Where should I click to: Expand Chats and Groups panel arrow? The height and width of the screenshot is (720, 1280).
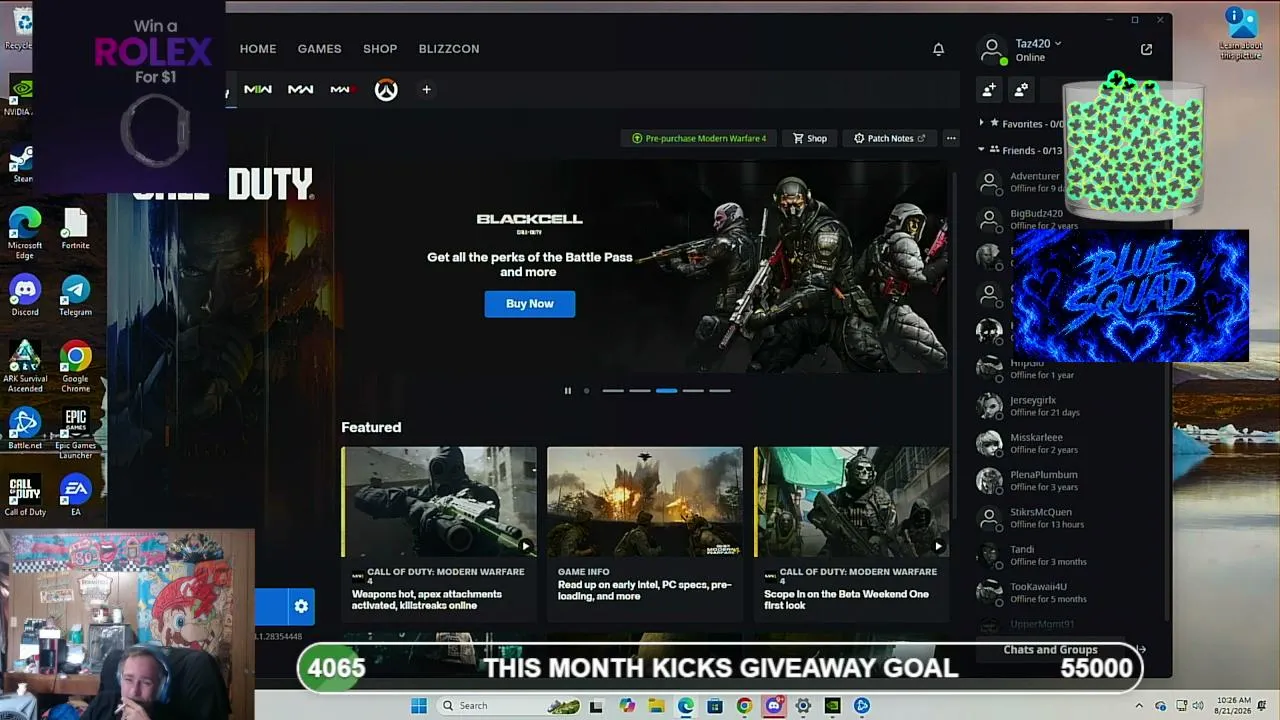click(1140, 650)
